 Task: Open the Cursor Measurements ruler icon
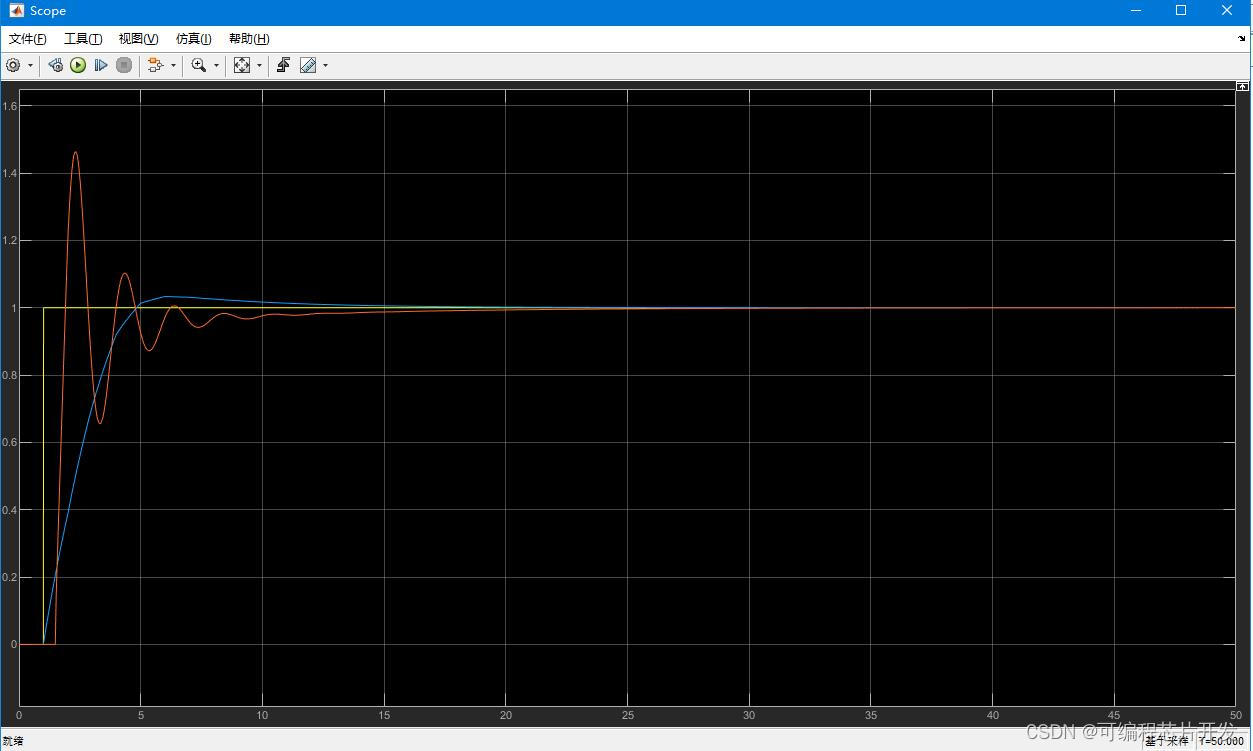click(308, 65)
